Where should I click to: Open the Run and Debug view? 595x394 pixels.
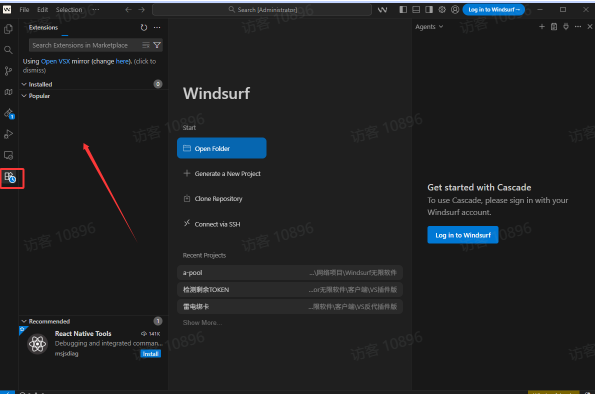[8, 134]
